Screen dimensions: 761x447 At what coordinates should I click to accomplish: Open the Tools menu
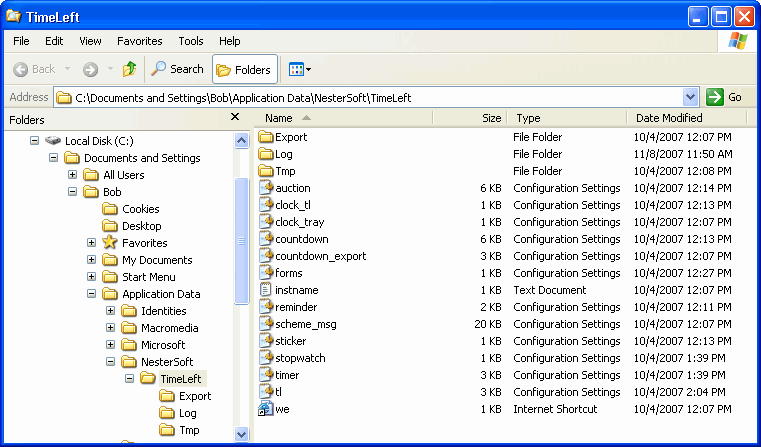click(x=191, y=41)
